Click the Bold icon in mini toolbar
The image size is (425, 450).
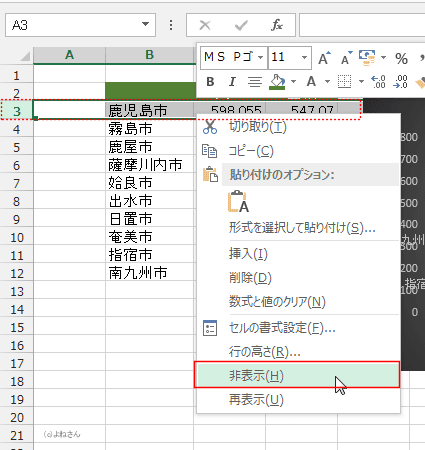tap(210, 82)
